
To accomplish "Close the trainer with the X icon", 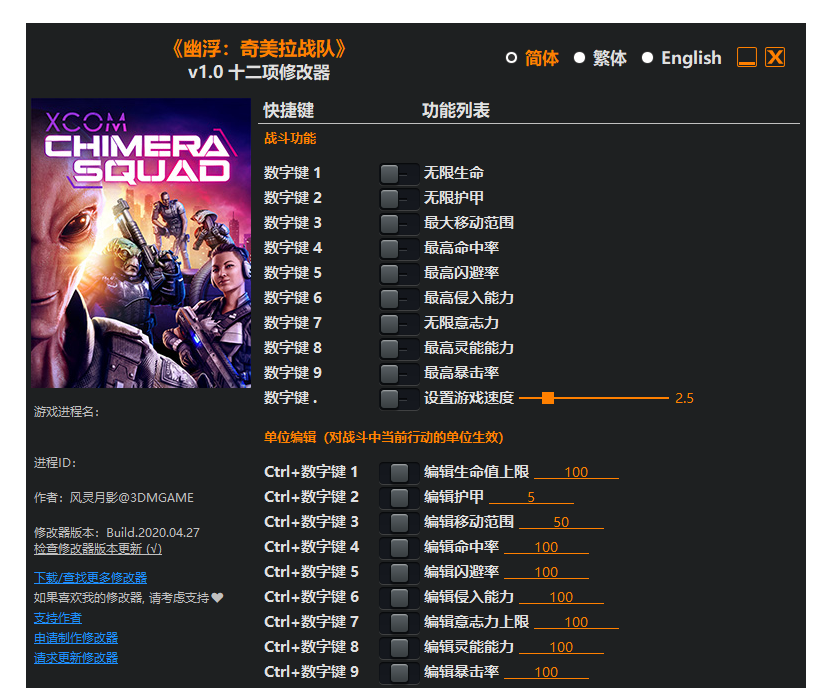I will 775,57.
